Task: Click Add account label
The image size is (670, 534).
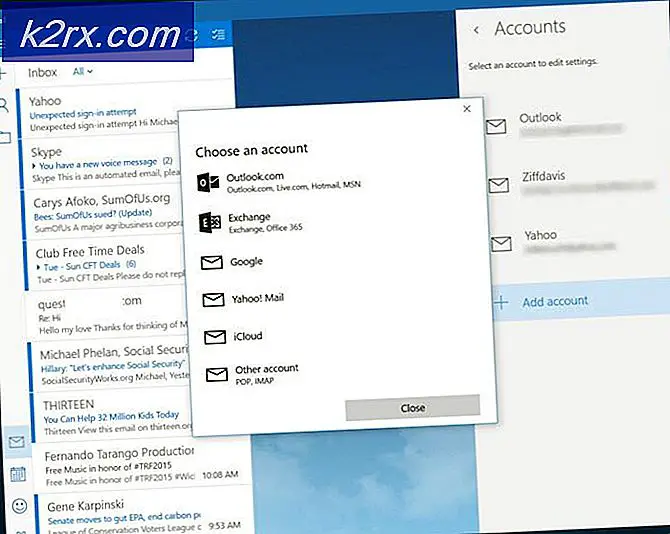Action: pyautogui.click(x=555, y=301)
